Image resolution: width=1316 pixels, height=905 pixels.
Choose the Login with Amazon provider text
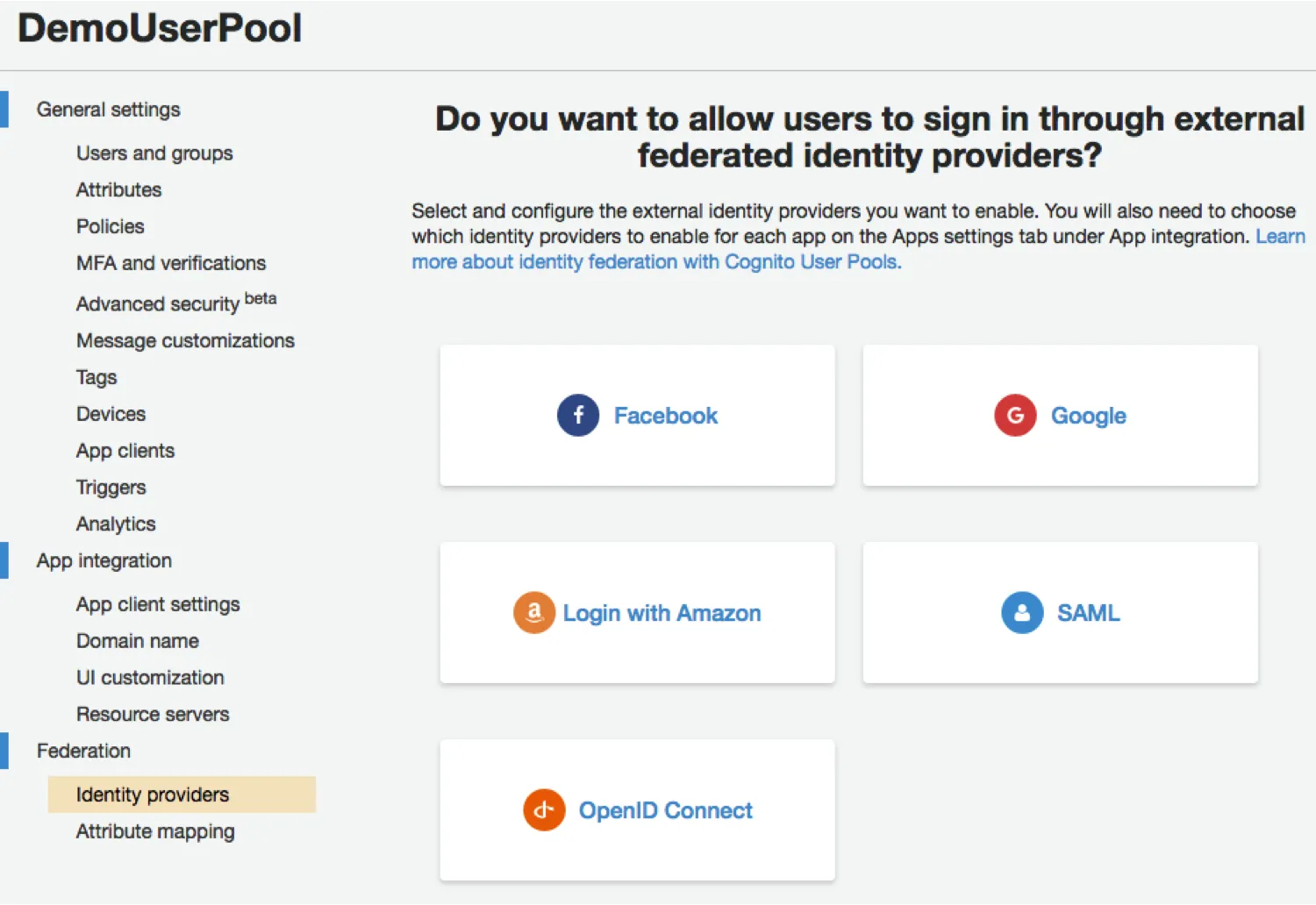coord(662,613)
